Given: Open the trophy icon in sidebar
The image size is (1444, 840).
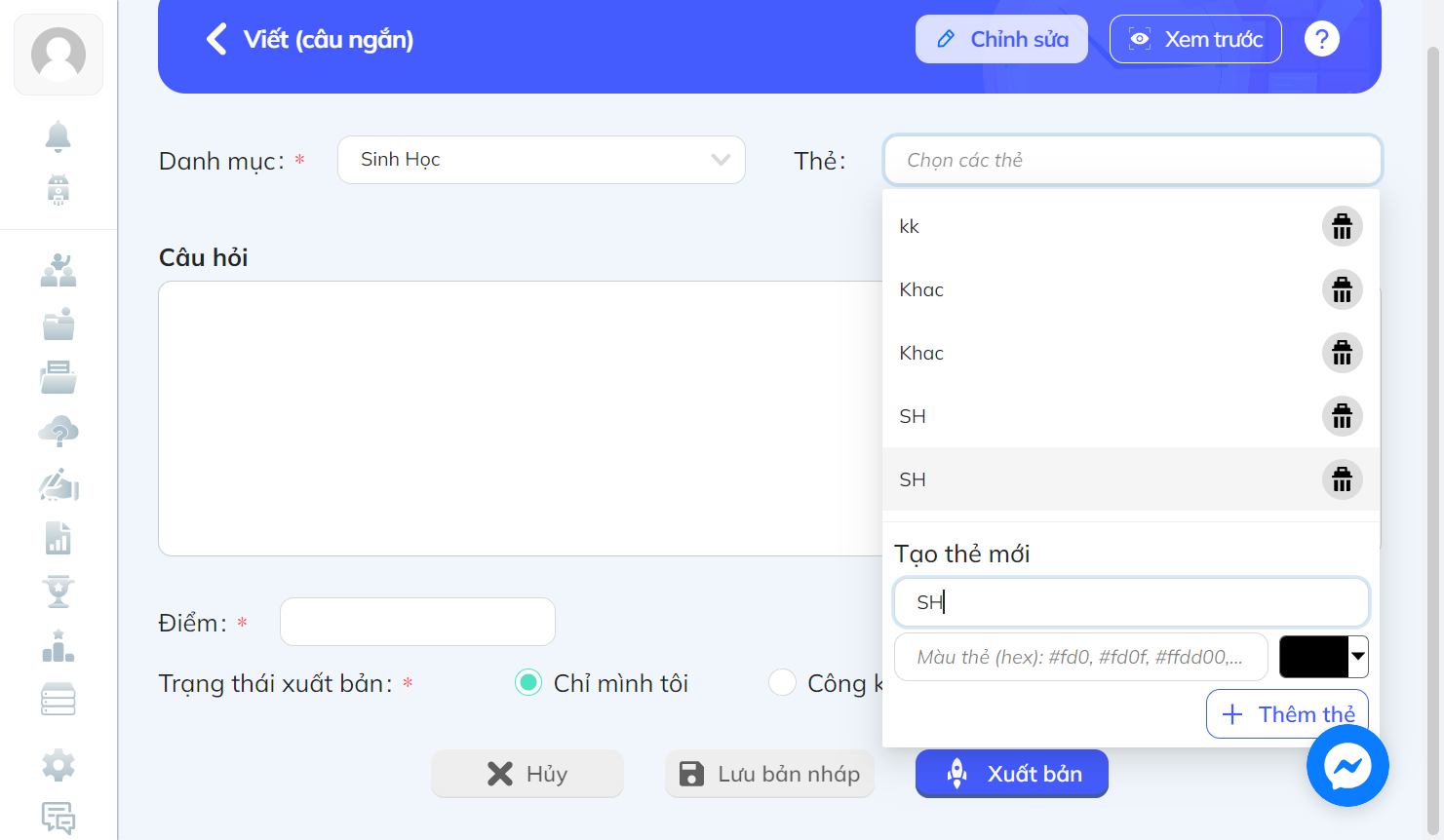Looking at the screenshot, I should coord(59,591).
